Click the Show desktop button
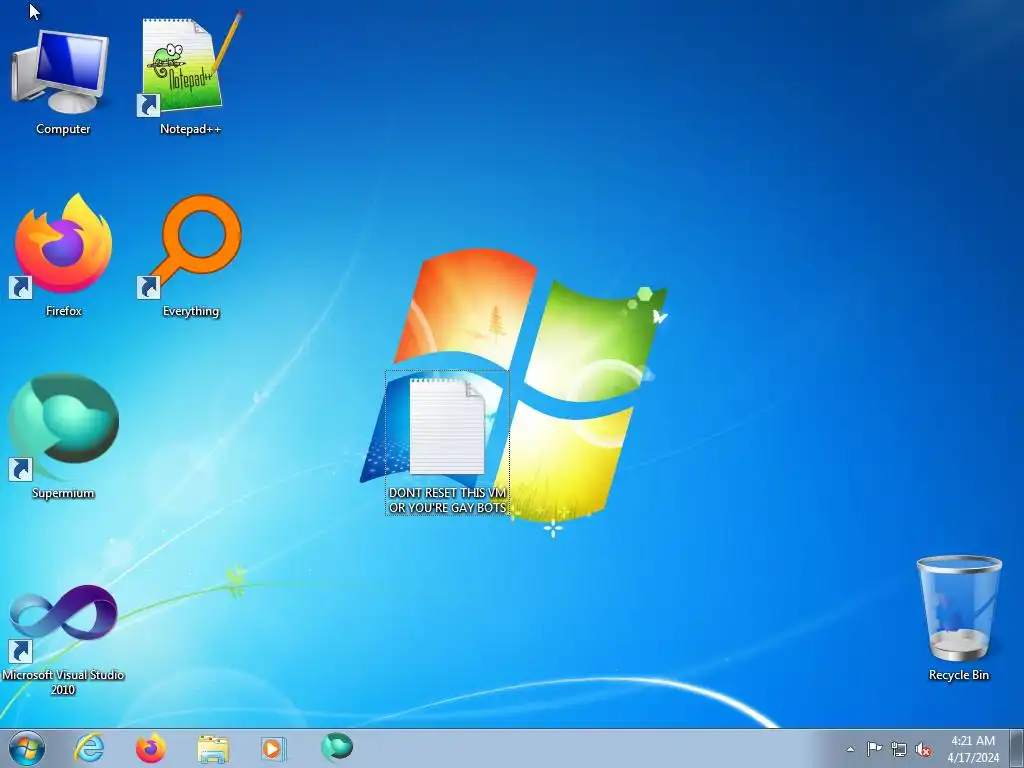 [x=1016, y=748]
